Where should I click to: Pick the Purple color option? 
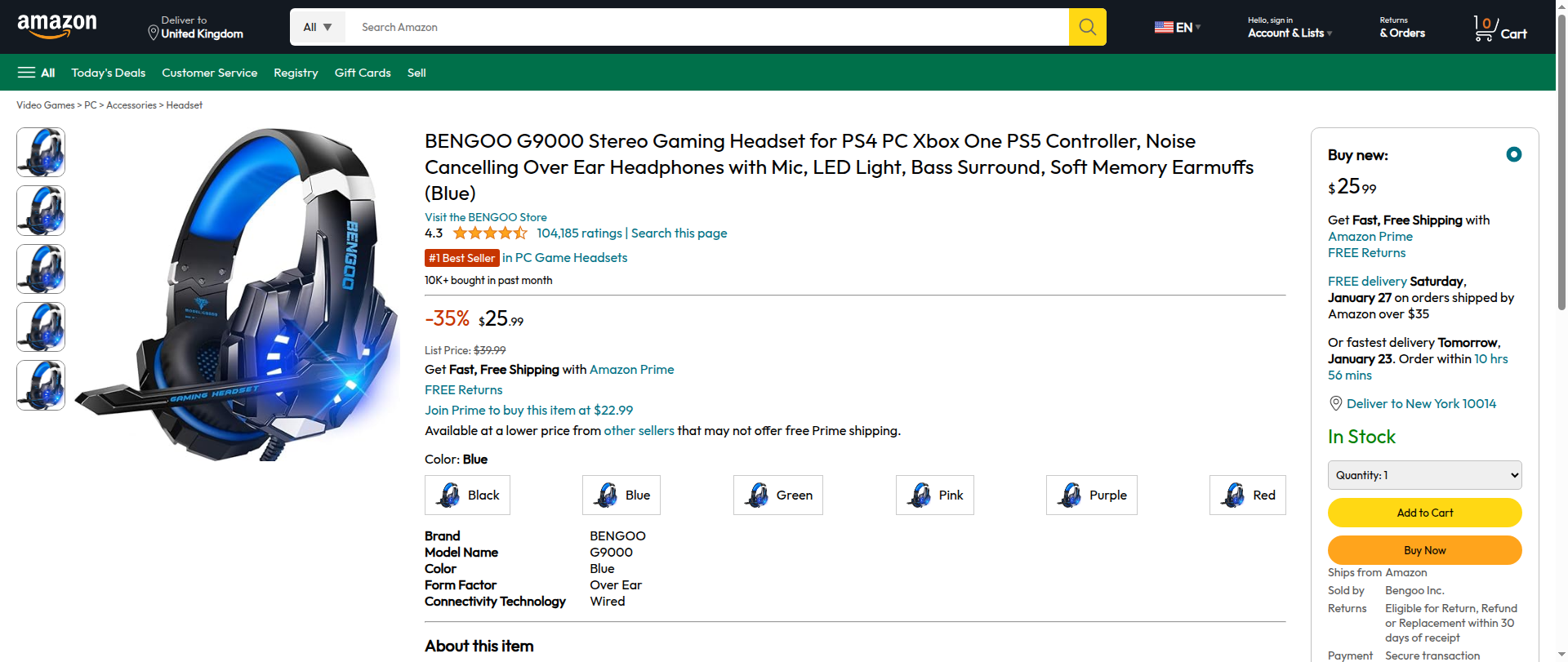click(1091, 495)
